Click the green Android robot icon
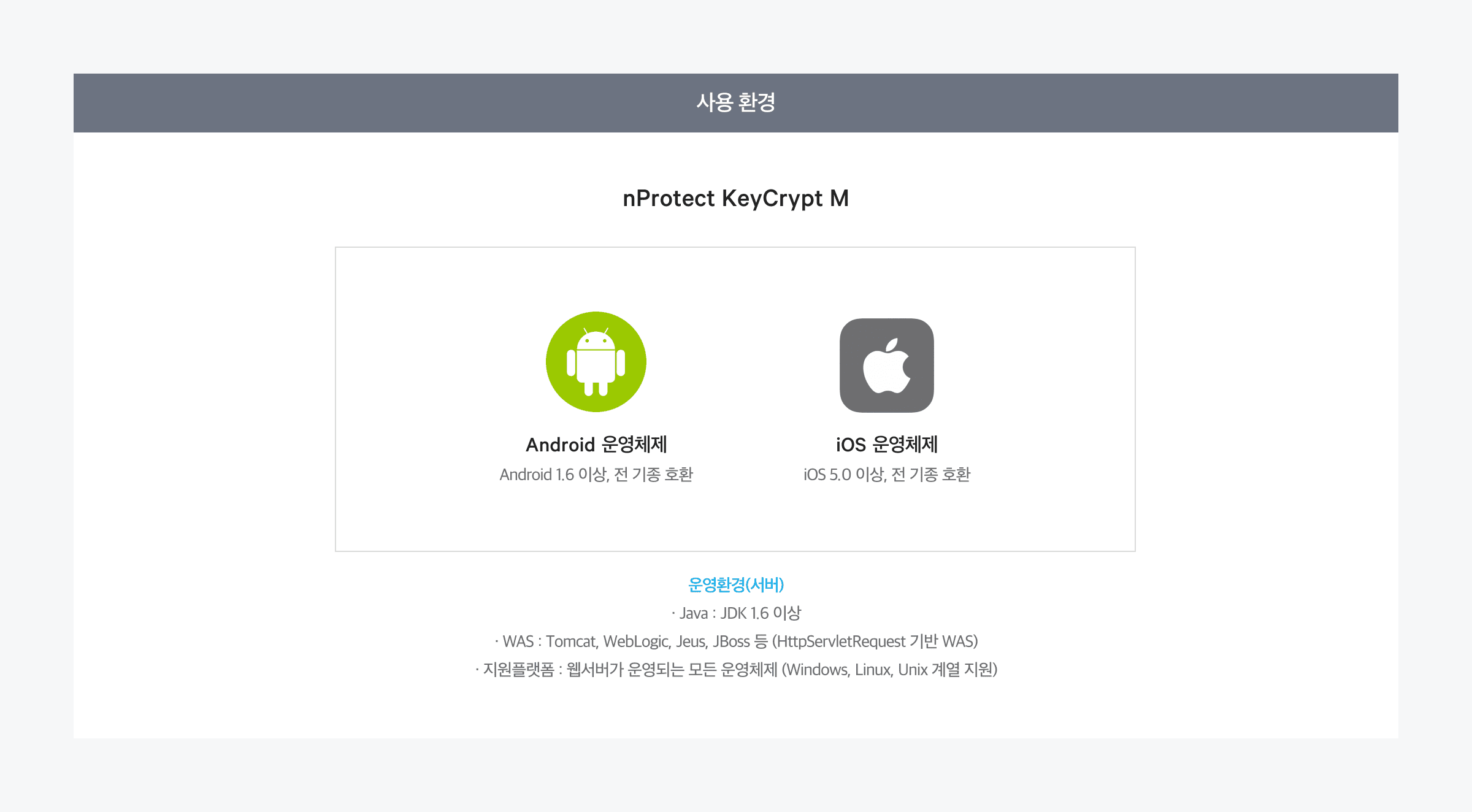 coord(596,362)
